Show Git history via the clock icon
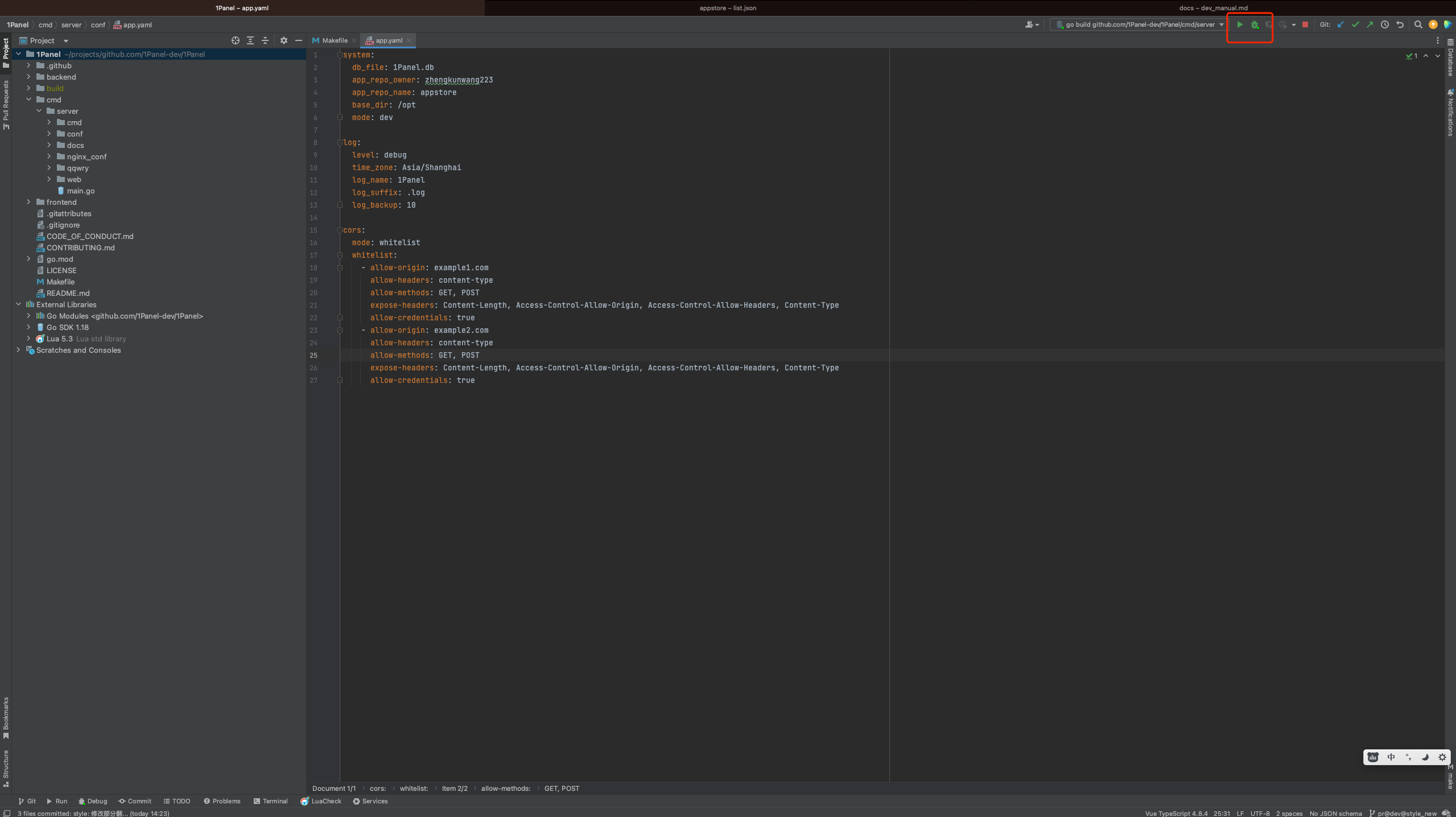The image size is (1456, 817). coord(1385,24)
